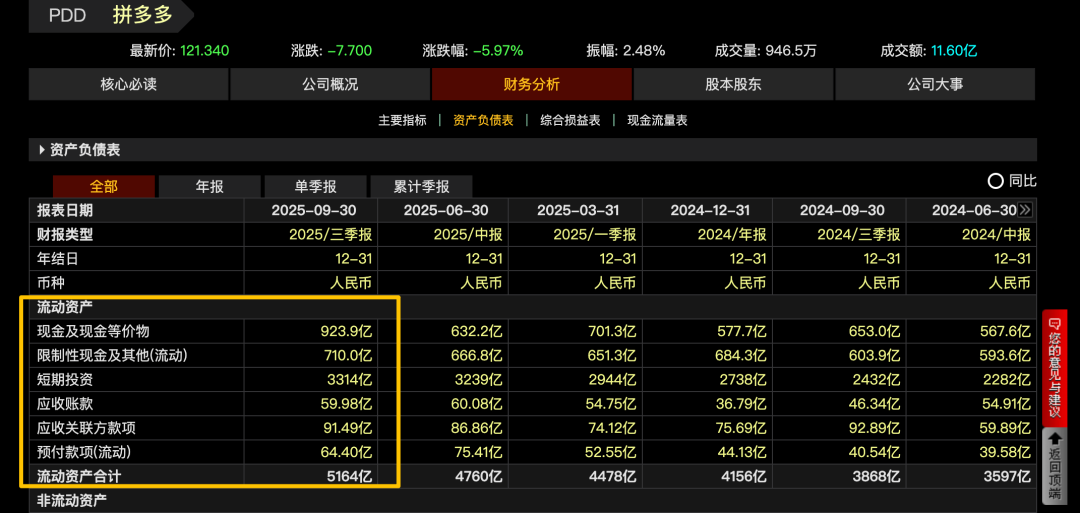Click the 币种 row label
Image resolution: width=1080 pixels, height=513 pixels.
coord(50,283)
